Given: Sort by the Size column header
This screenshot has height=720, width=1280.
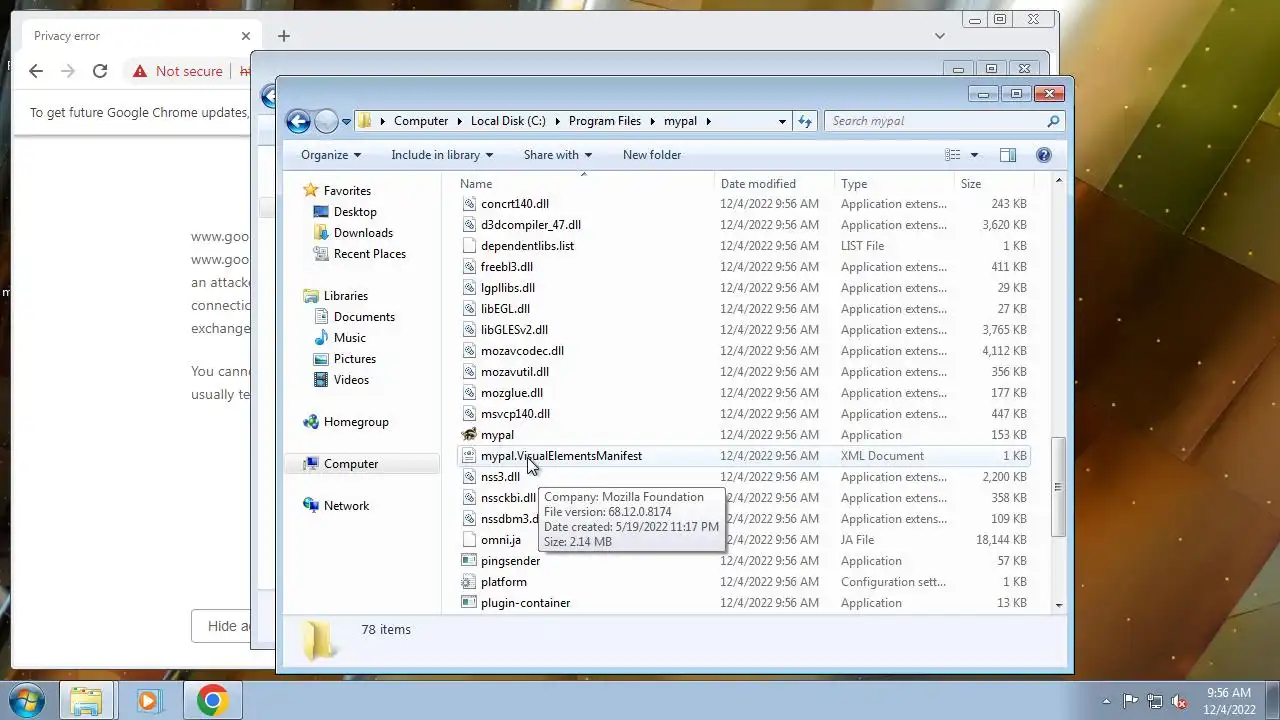Looking at the screenshot, I should click(993, 184).
